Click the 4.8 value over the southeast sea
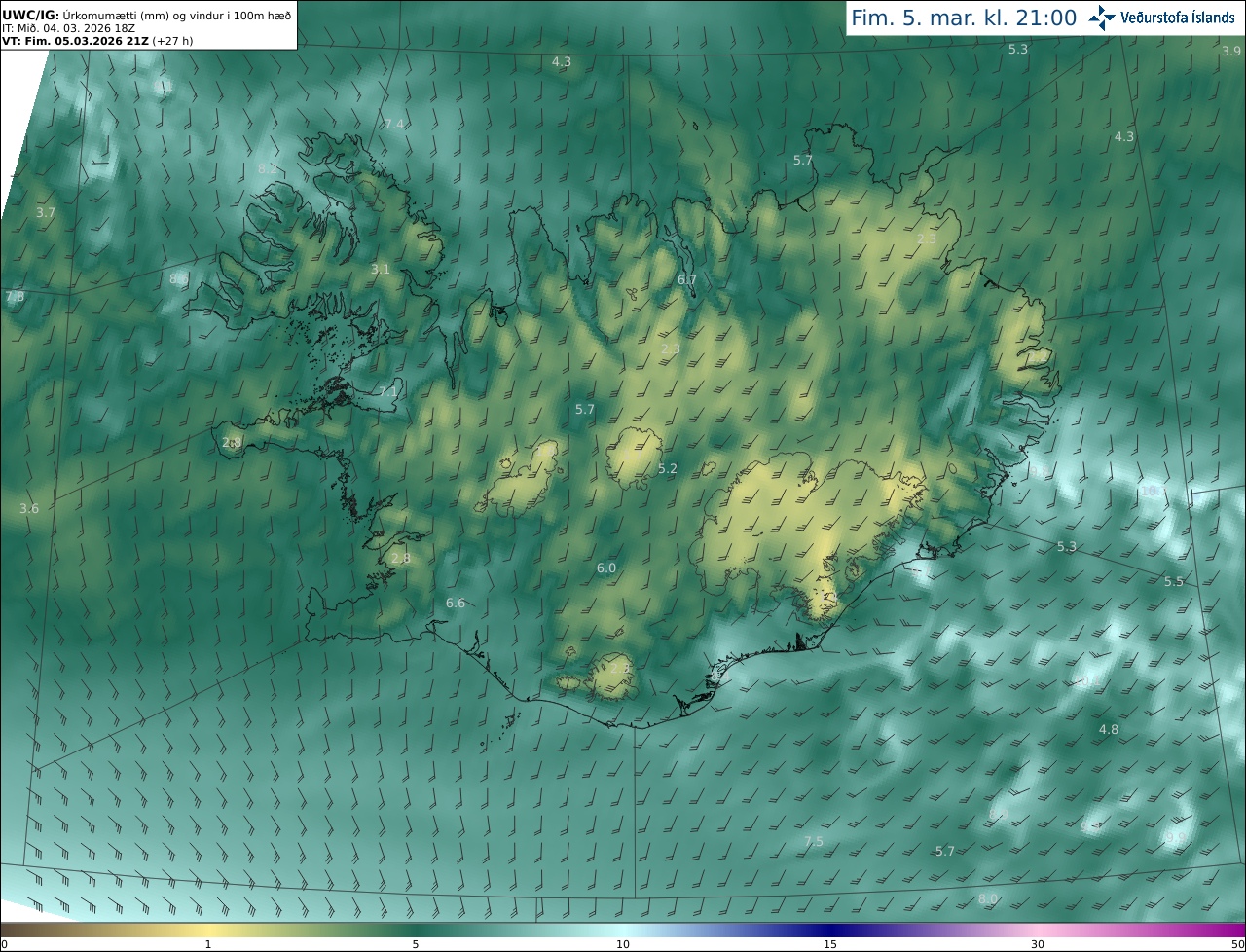 pos(1109,730)
